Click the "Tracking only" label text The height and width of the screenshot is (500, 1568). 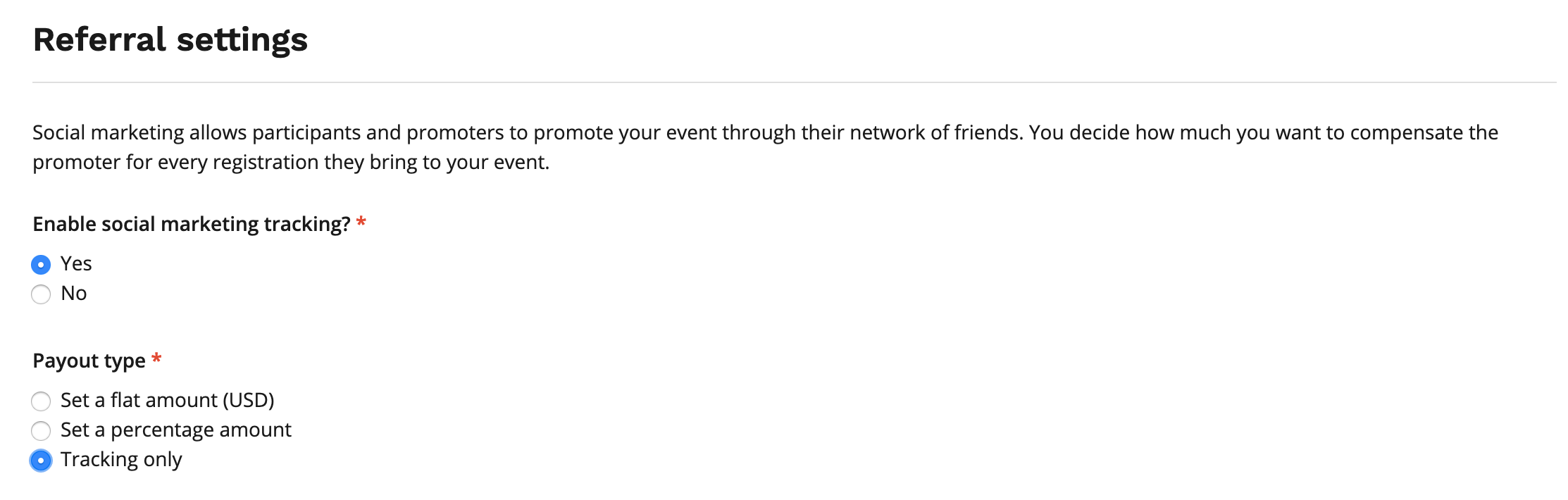pyautogui.click(x=121, y=460)
